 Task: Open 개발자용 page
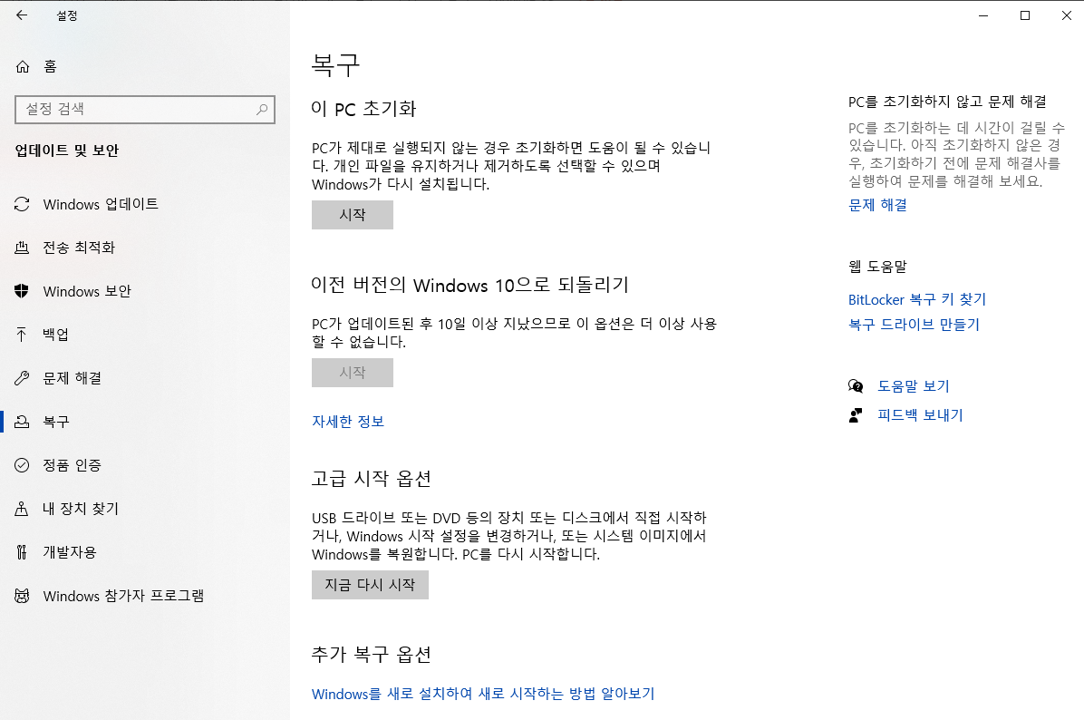(x=70, y=552)
